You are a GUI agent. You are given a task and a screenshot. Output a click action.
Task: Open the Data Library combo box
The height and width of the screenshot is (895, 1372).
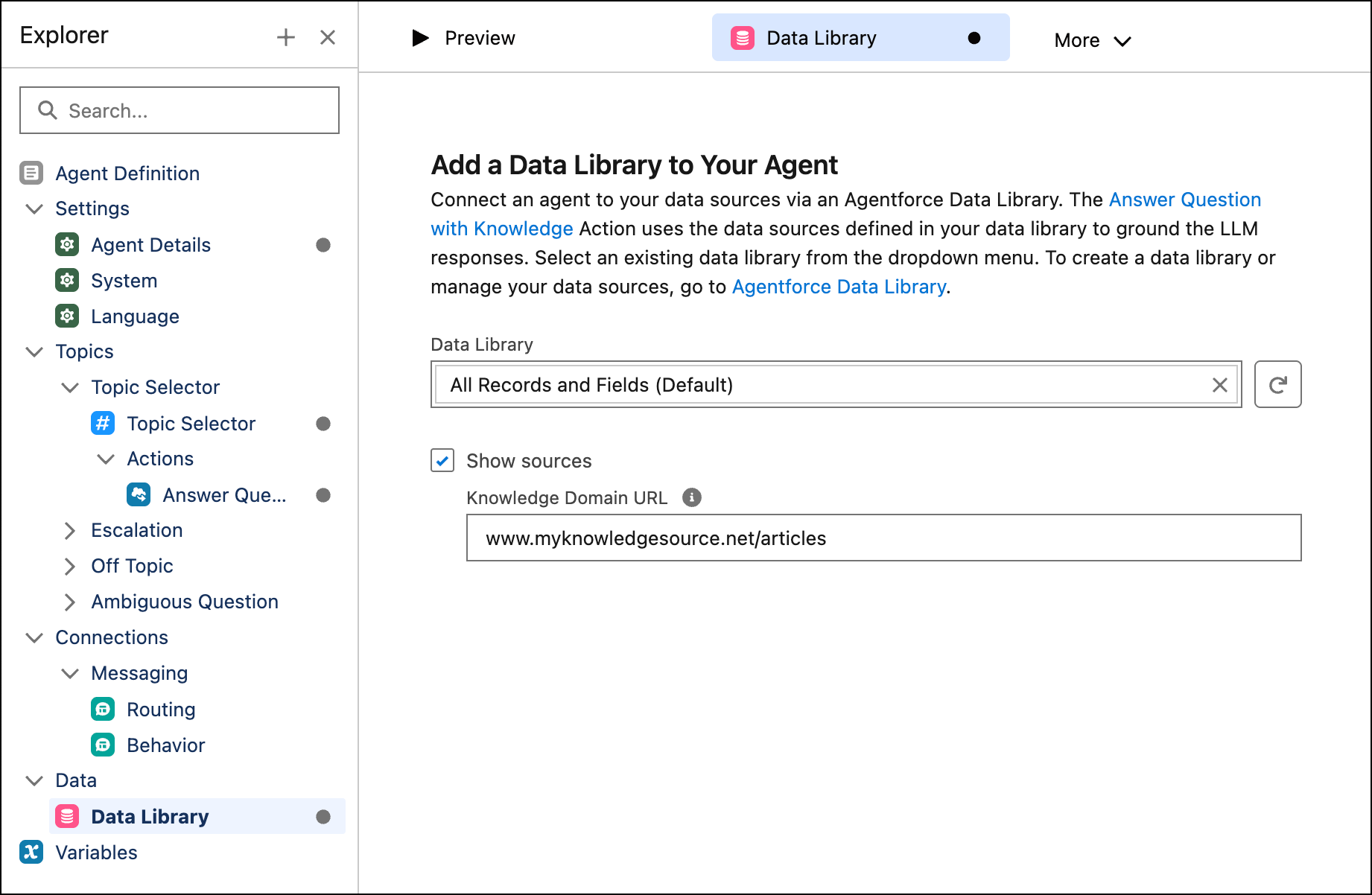tap(836, 384)
